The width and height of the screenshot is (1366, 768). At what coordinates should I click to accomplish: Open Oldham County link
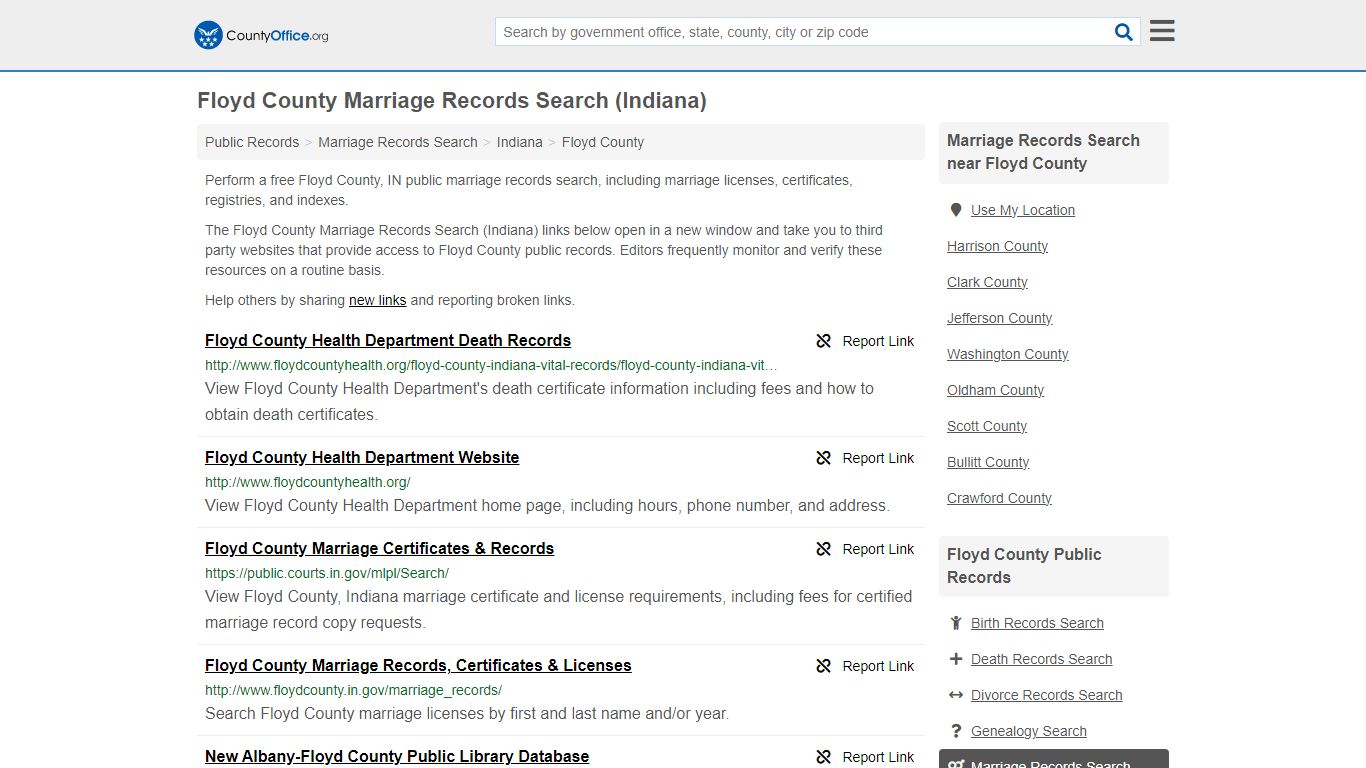996,390
